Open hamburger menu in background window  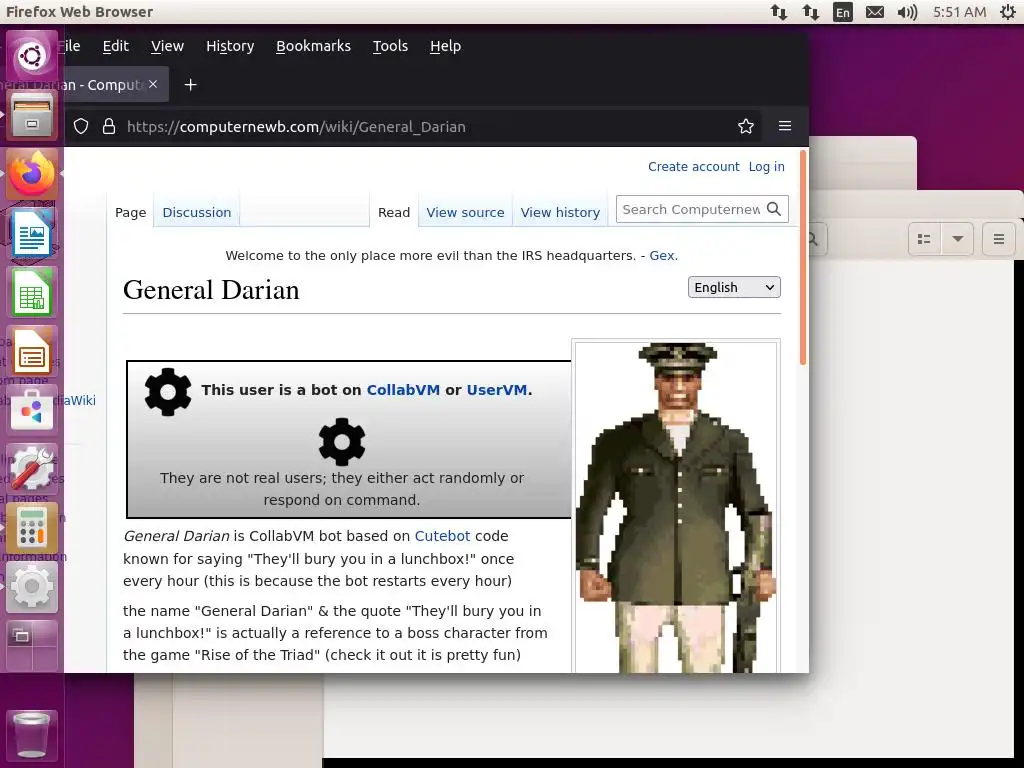click(x=999, y=239)
